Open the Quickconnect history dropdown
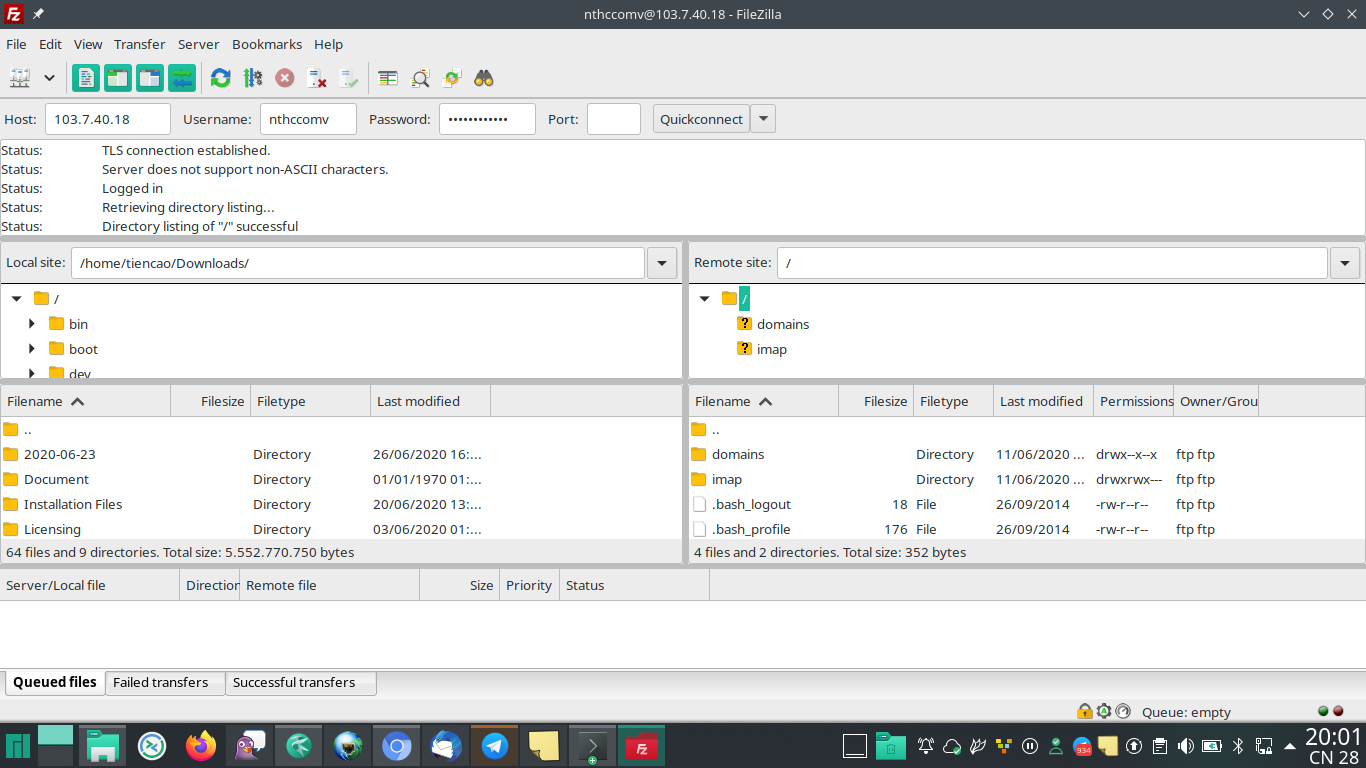This screenshot has height=768, width=1366. 763,119
